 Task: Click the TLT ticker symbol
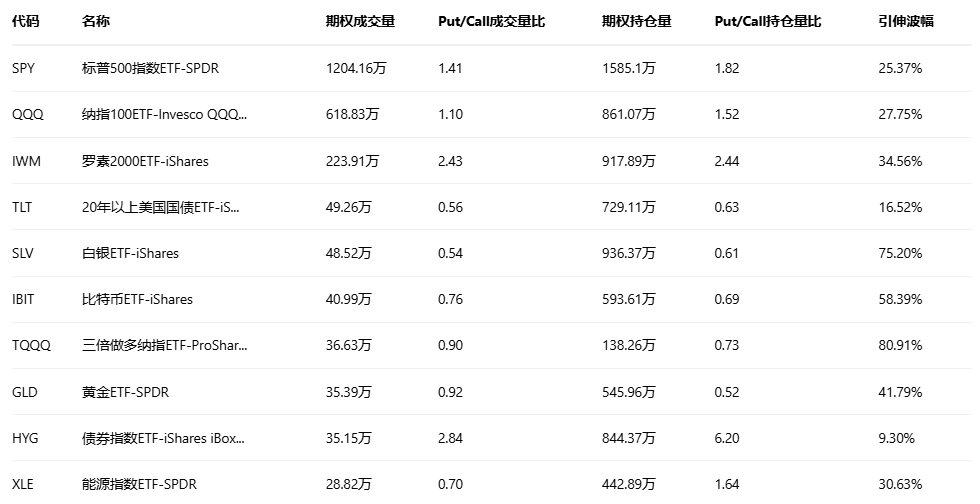coord(22,207)
